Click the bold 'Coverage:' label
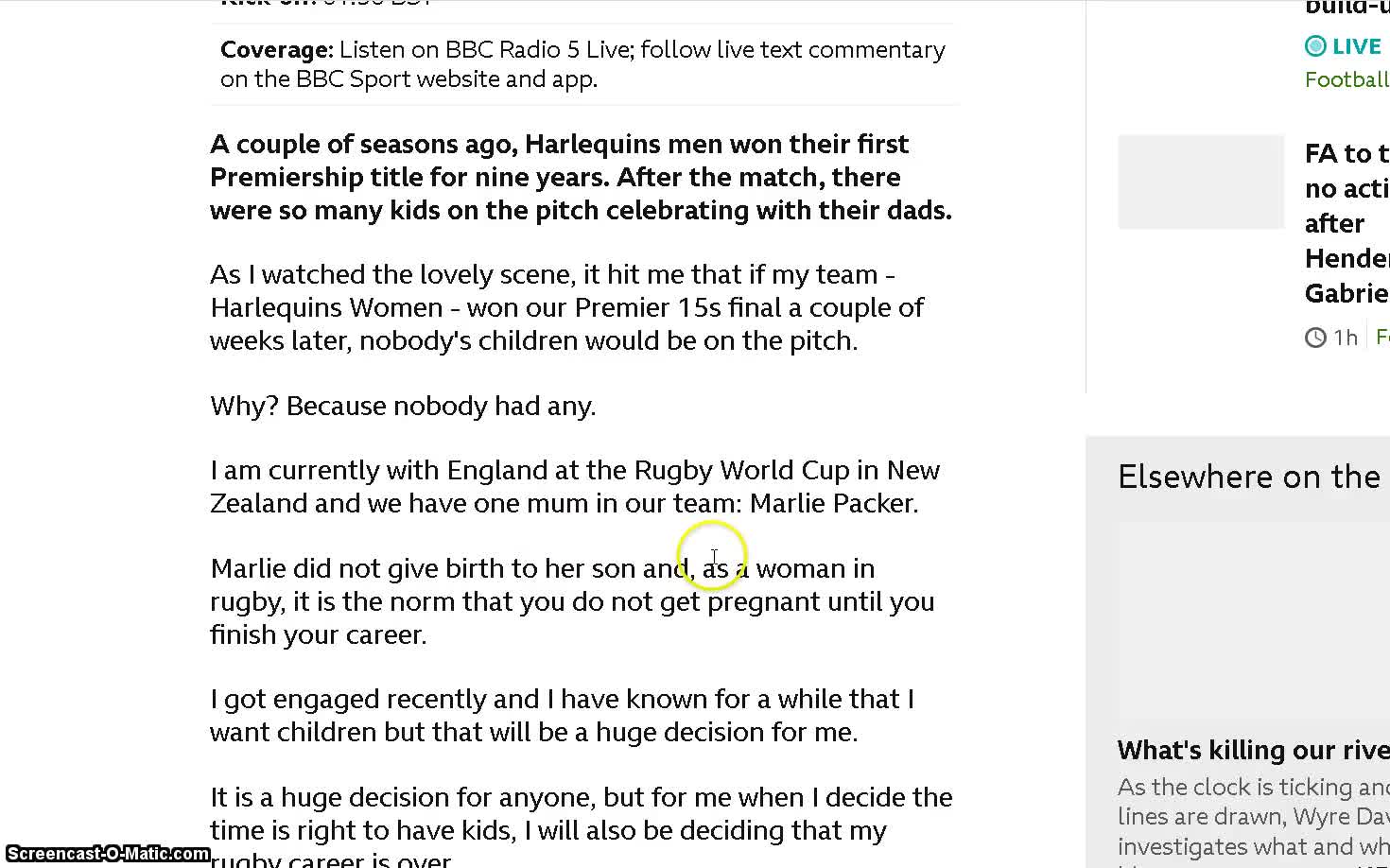Image resolution: width=1390 pixels, height=868 pixels. click(276, 50)
